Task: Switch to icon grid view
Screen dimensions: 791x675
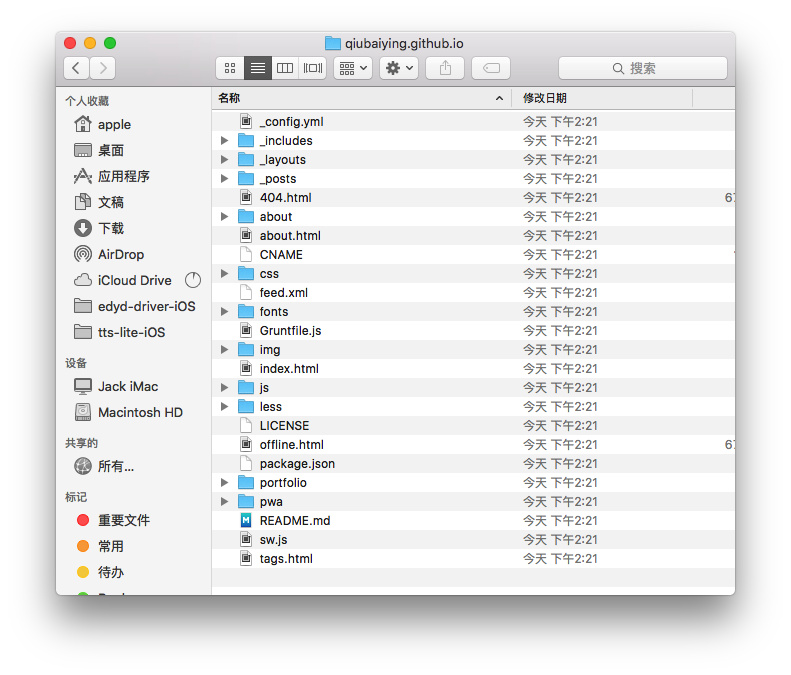Action: pyautogui.click(x=230, y=68)
